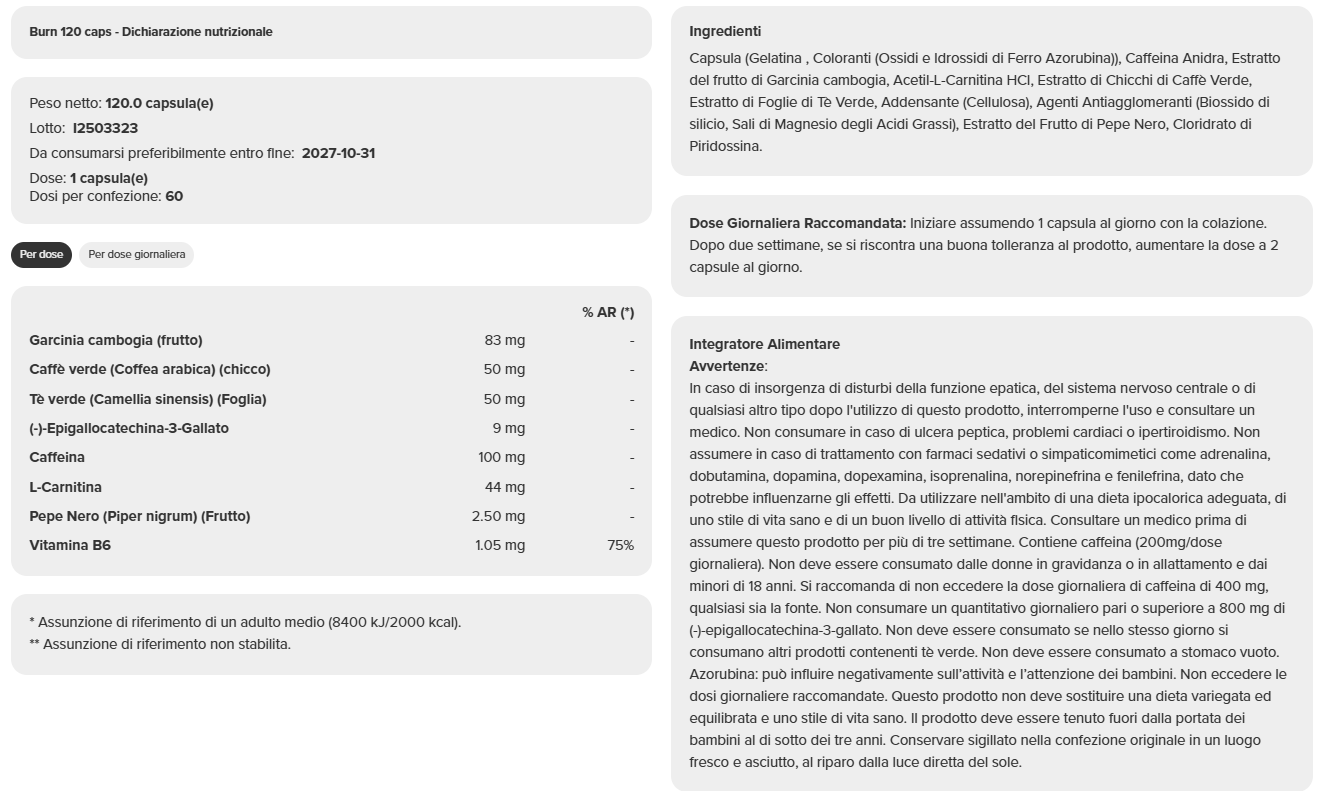
Task: Click the "Ingredienti" section heading
Action: tap(725, 32)
